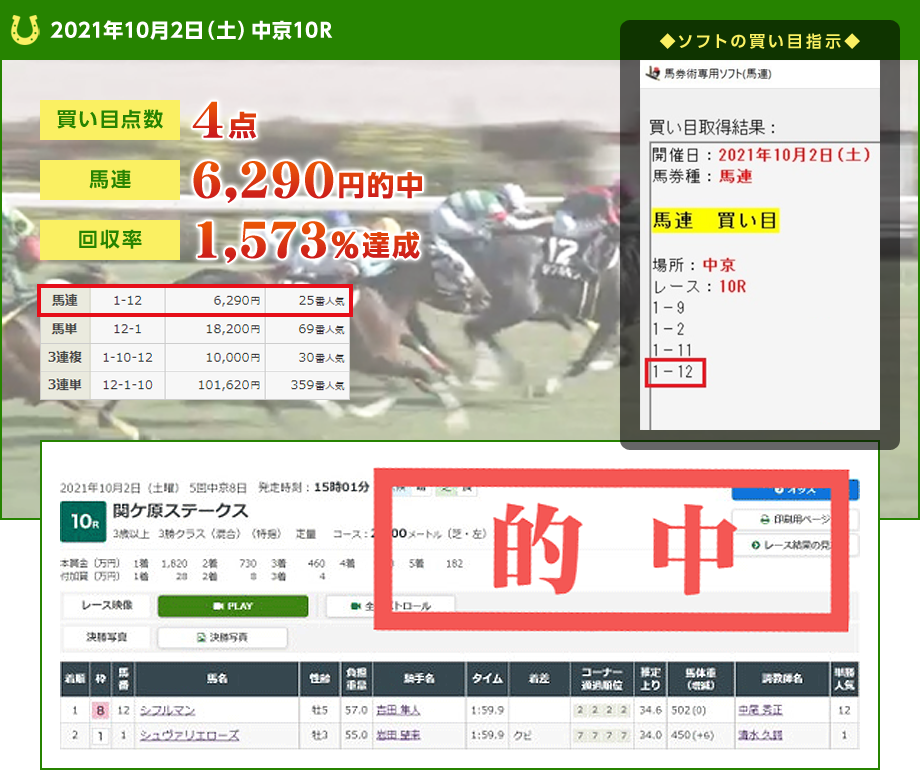The width and height of the screenshot is (920, 770).
Task: Open the レース結果 link button on right
Action: [x=795, y=546]
